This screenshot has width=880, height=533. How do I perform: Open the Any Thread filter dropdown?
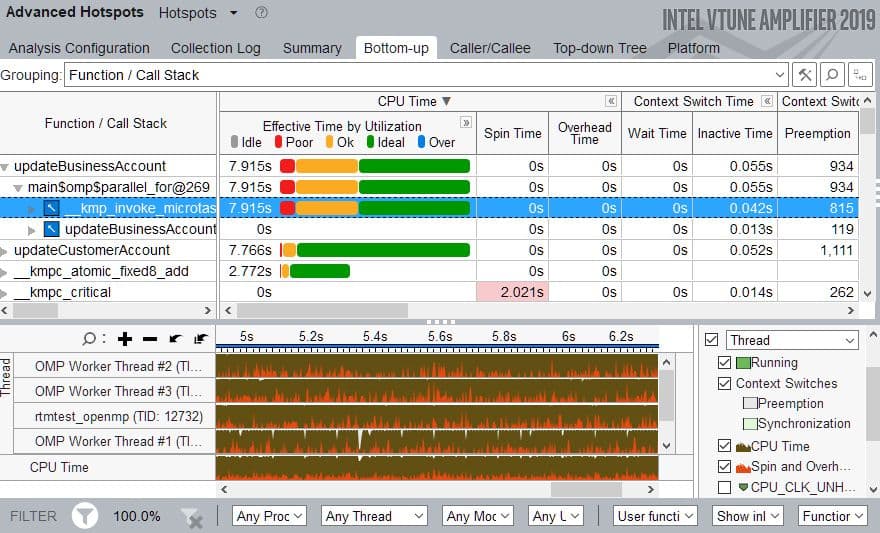click(x=375, y=516)
